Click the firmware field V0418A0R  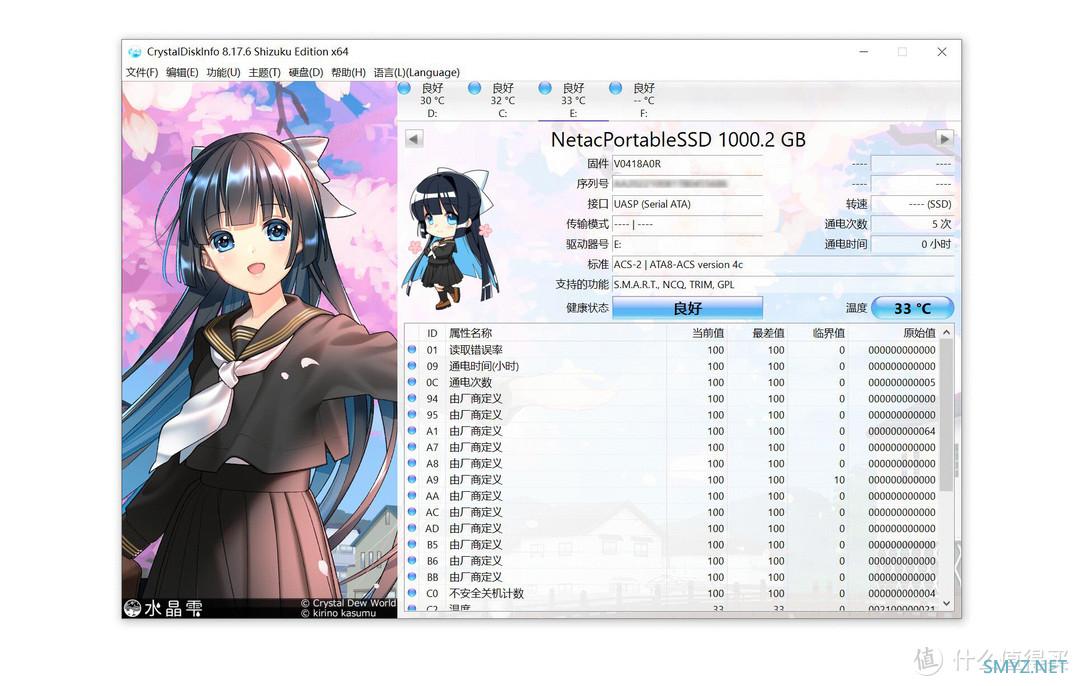coord(687,164)
